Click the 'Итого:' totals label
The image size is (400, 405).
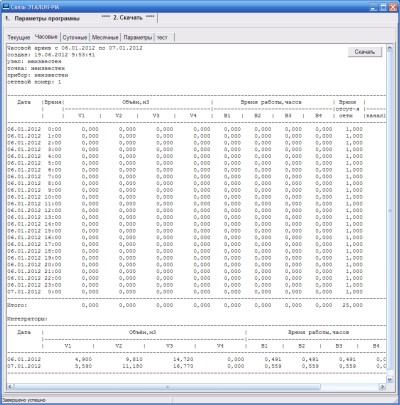[x=17, y=305]
